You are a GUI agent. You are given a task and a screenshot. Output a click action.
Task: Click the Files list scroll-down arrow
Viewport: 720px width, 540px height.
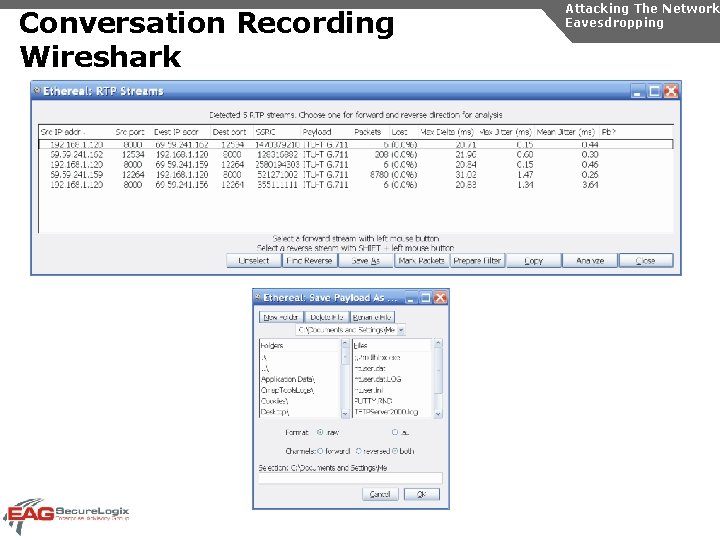pyautogui.click(x=438, y=413)
